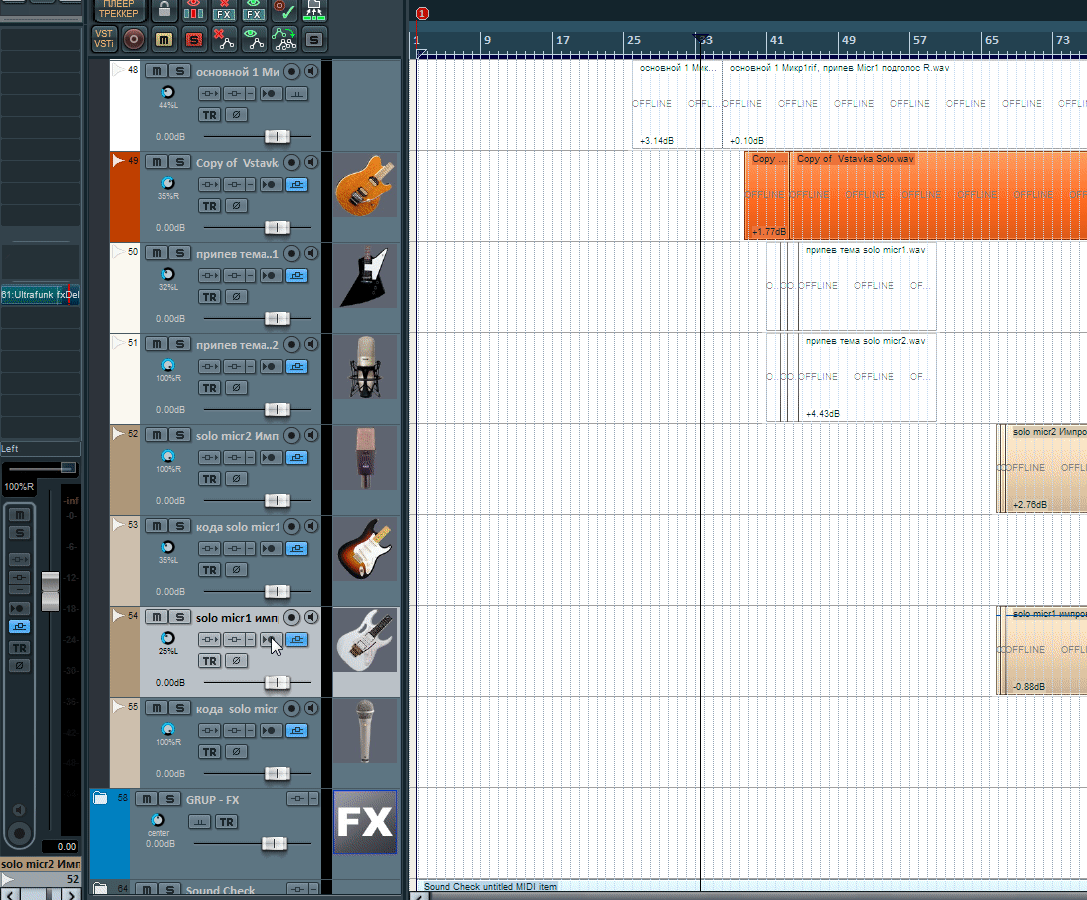The width and height of the screenshot is (1087, 900).
Task: Click mixer strip volume fader handle
Action: [x=51, y=591]
